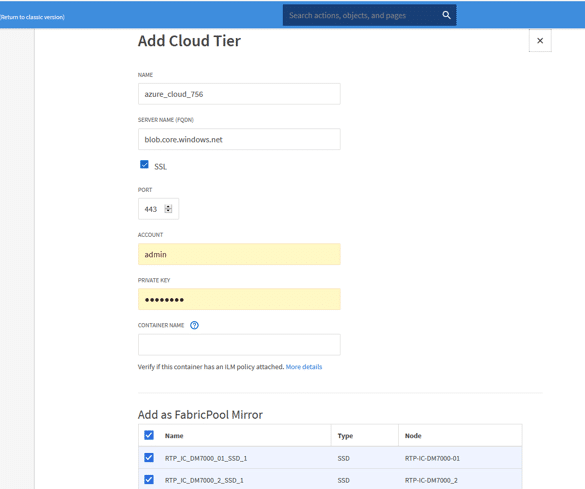The image size is (585, 489).
Task: Click the RTP-IC-DM7000_2 node cell
Action: point(431,480)
